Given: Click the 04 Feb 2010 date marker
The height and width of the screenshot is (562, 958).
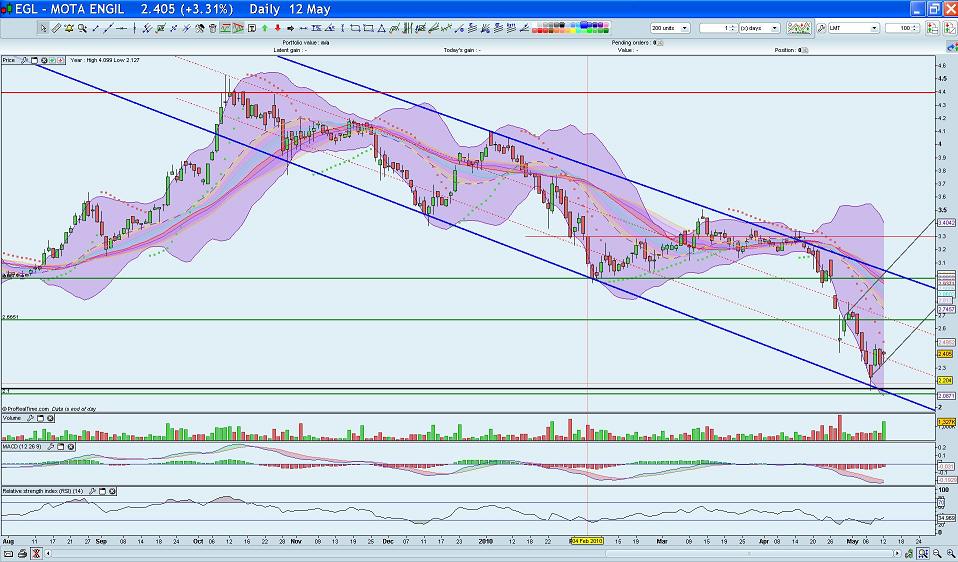Looking at the screenshot, I should tap(587, 541).
